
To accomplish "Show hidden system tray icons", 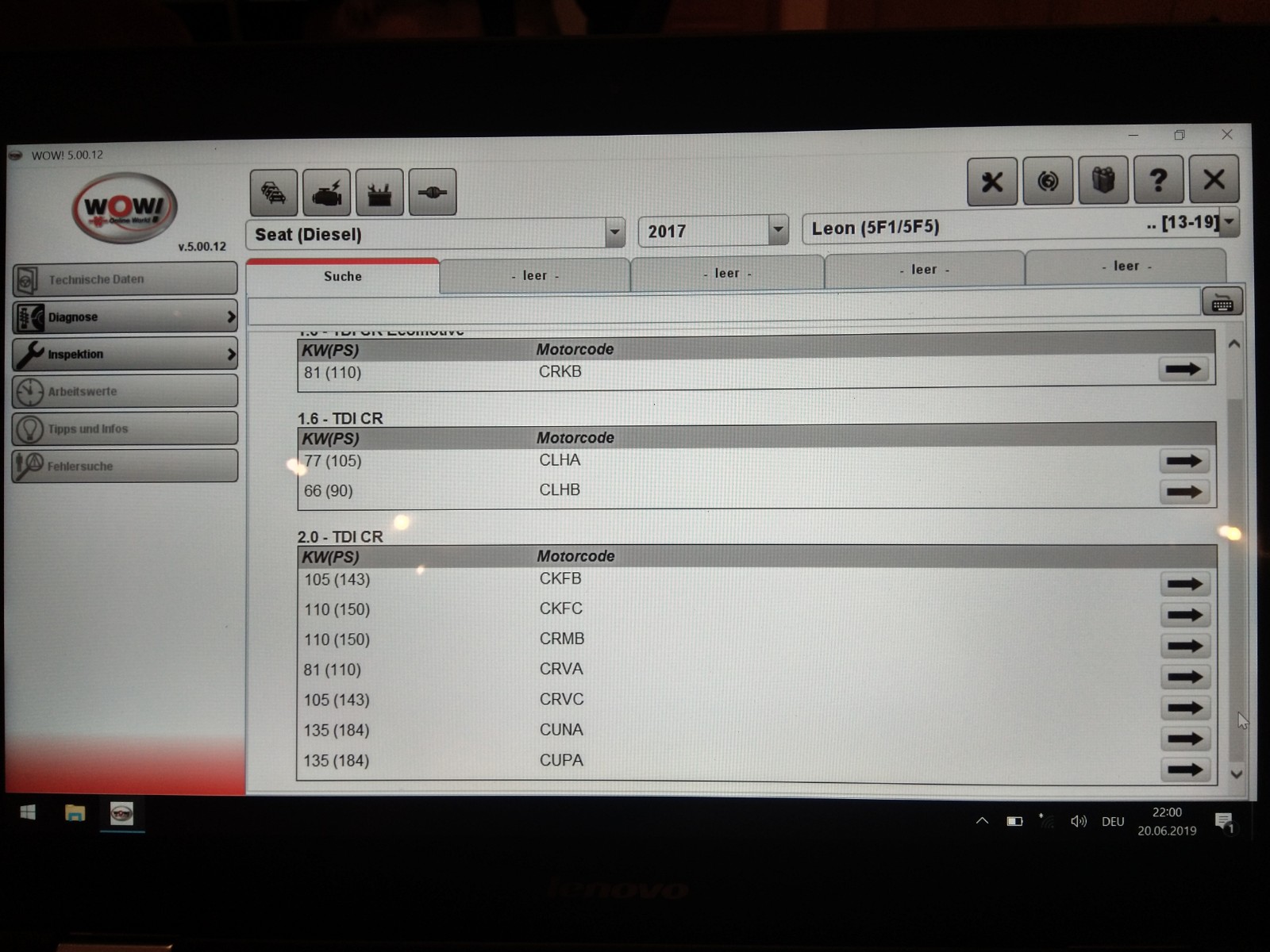I will (x=982, y=821).
